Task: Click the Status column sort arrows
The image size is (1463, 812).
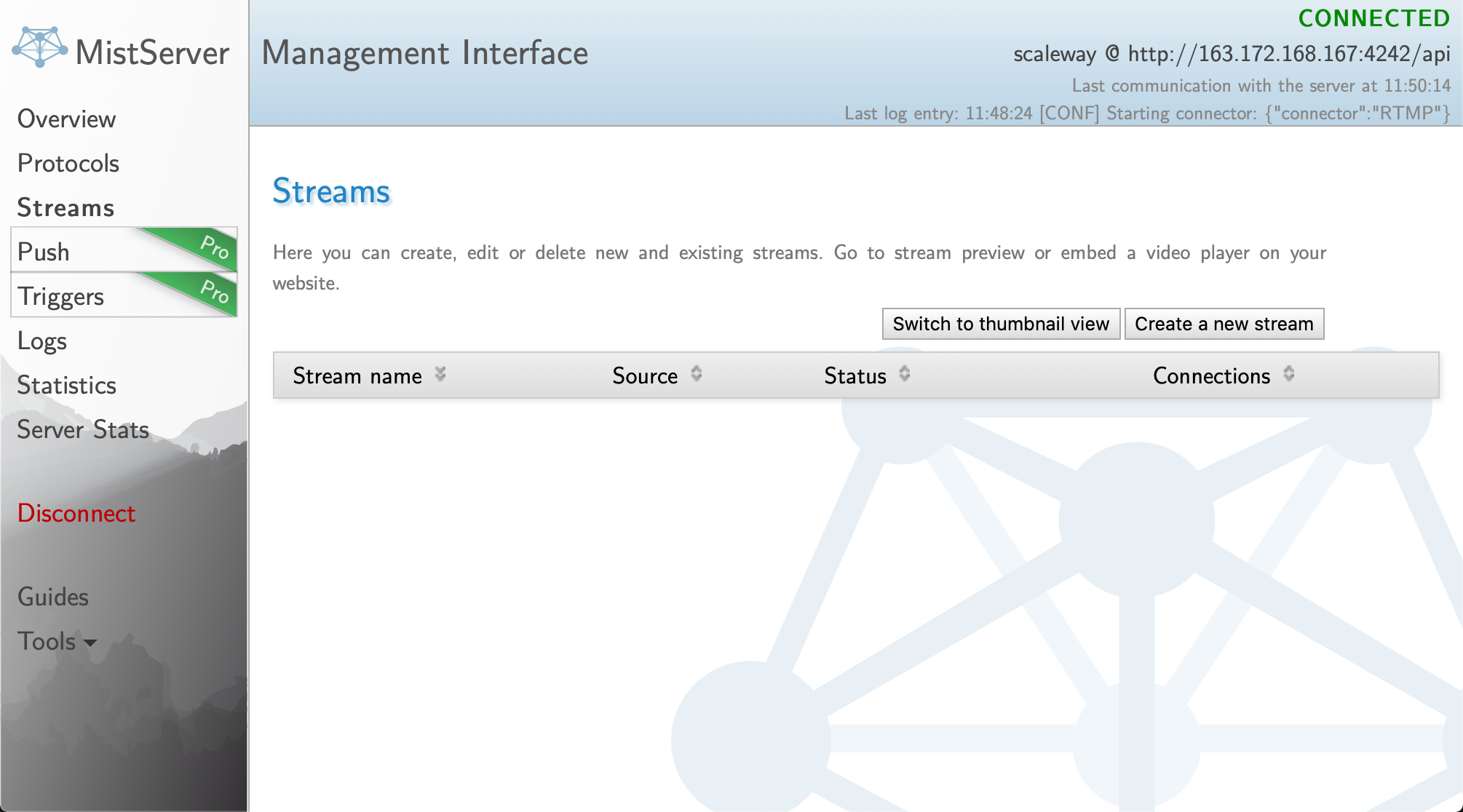Action: (x=905, y=374)
